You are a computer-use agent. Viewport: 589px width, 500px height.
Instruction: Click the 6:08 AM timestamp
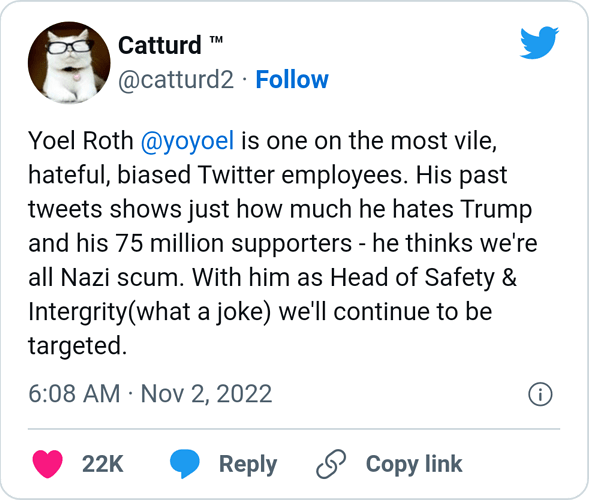(x=74, y=394)
